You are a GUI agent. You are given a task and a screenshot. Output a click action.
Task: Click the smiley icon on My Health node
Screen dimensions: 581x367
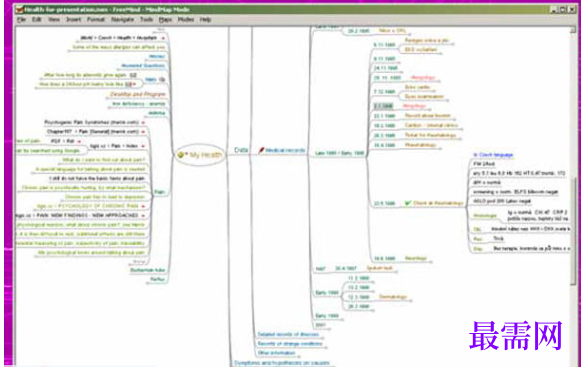coord(181,155)
